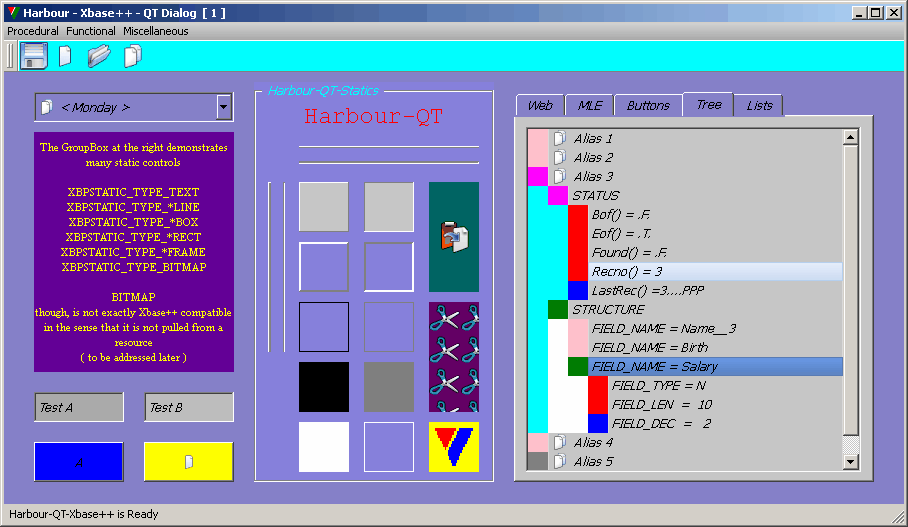
Task: Click the Harbour-QT-Xbase++ is Ready status text
Action: pyautogui.click(x=83, y=514)
